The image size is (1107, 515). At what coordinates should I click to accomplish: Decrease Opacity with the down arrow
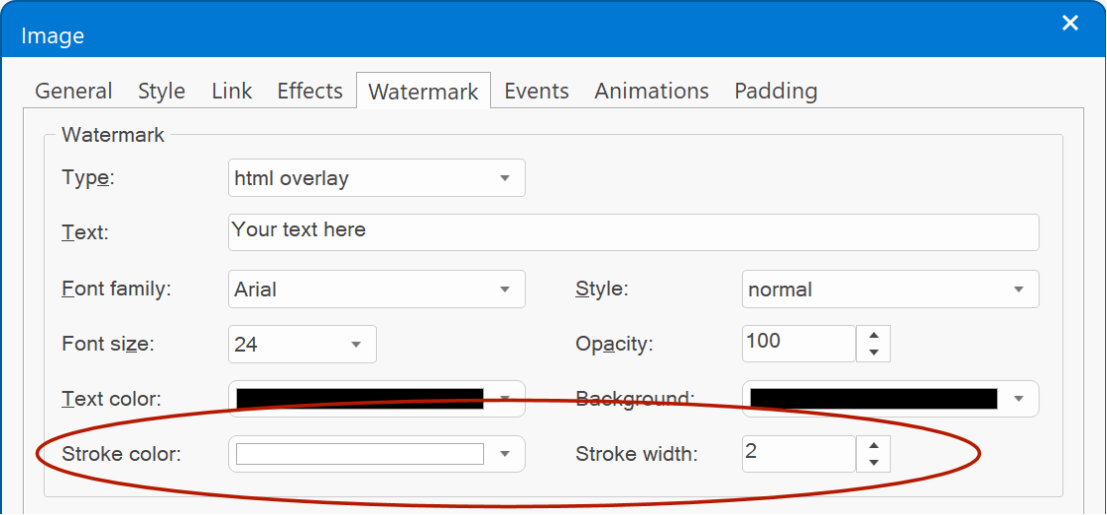(x=874, y=353)
